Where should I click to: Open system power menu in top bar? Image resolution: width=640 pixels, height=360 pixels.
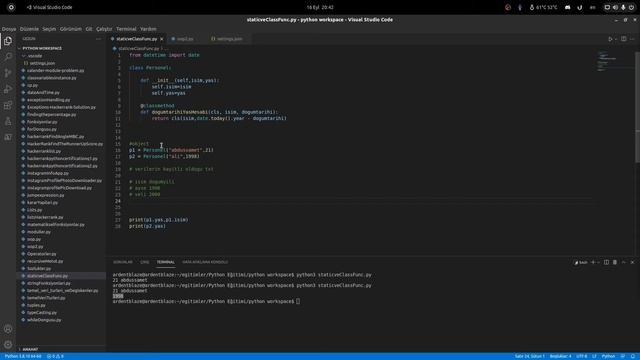pos(631,7)
